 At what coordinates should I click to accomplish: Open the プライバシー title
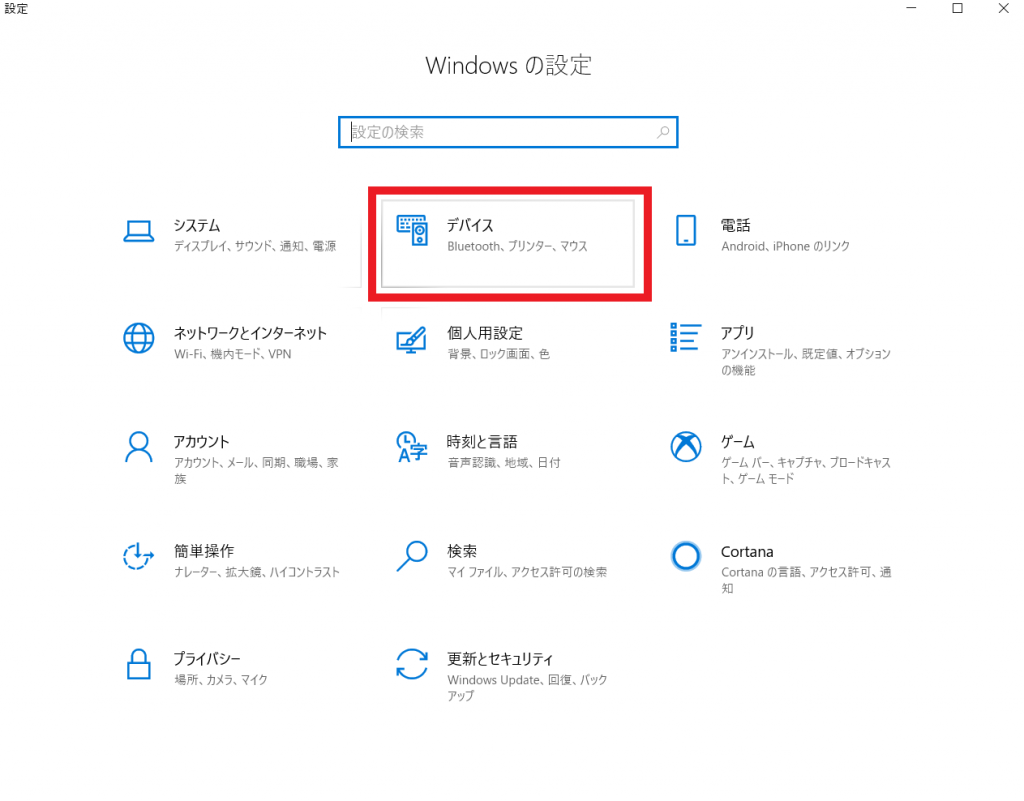pyautogui.click(x=207, y=659)
